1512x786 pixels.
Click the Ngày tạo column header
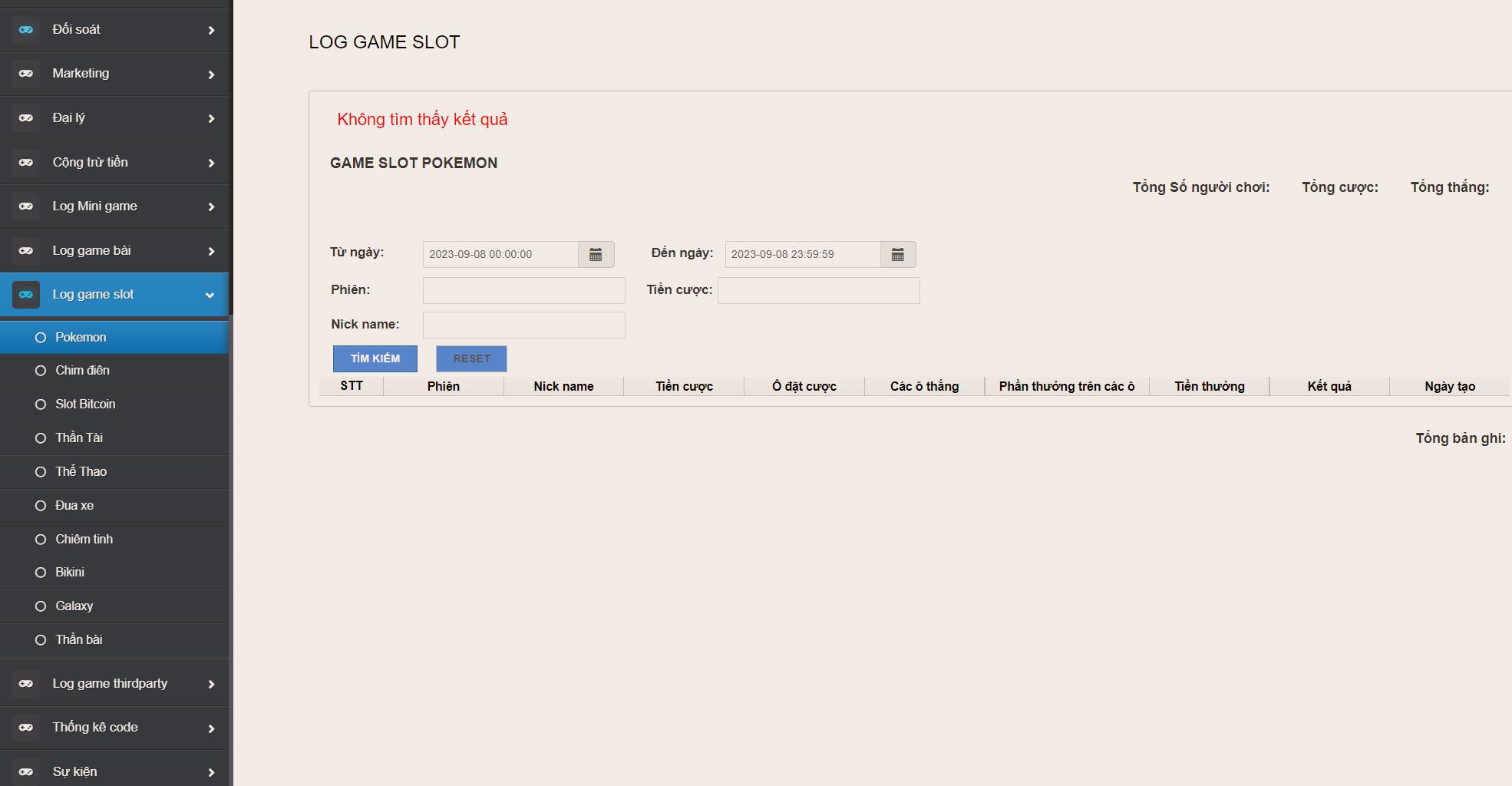1450,387
